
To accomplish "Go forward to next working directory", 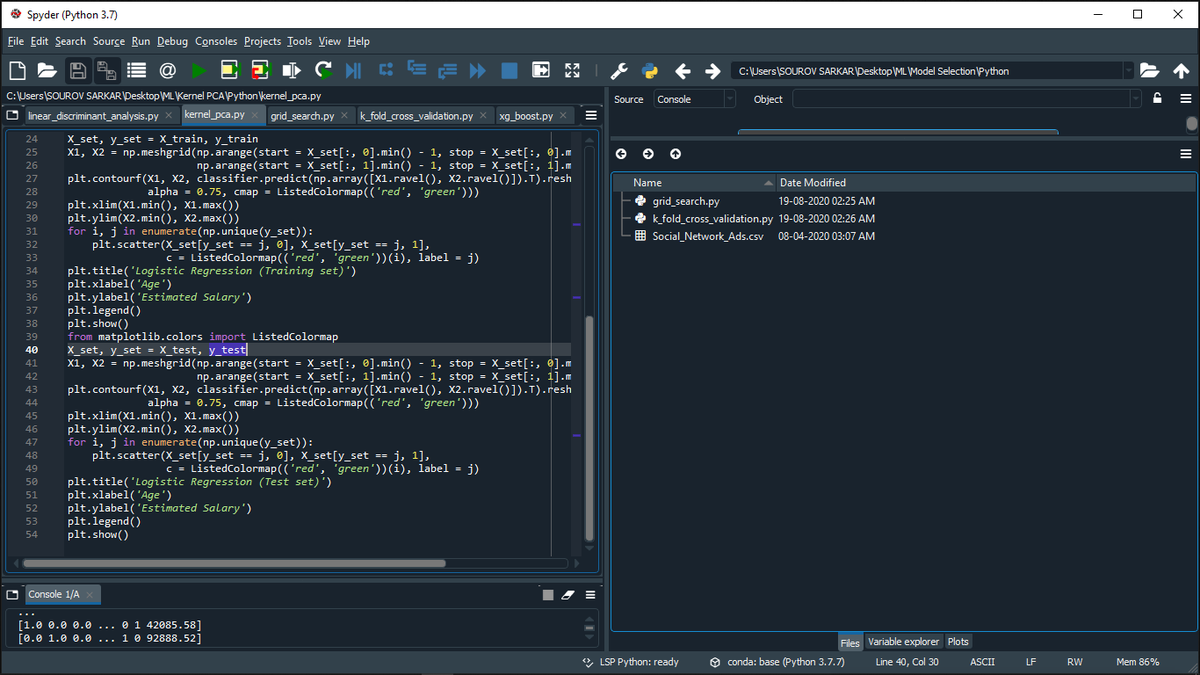I will [x=713, y=71].
